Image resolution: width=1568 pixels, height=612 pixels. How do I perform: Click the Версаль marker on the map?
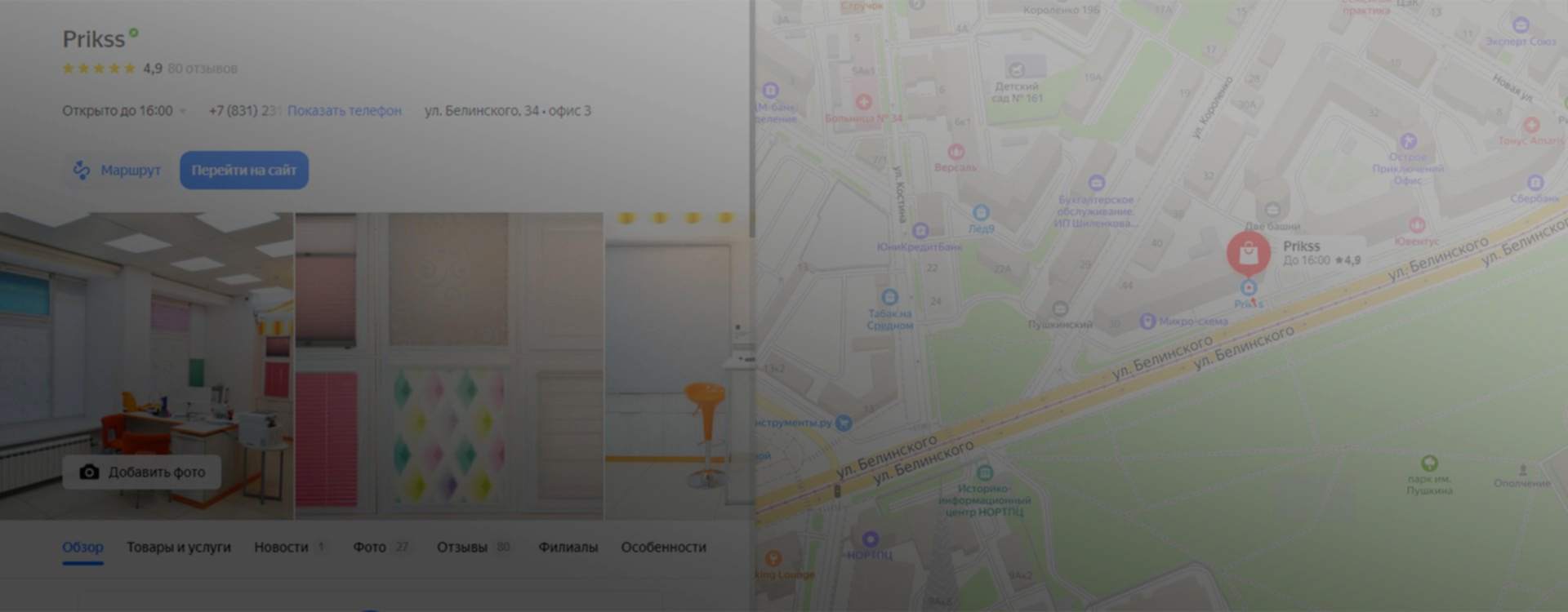point(955,152)
